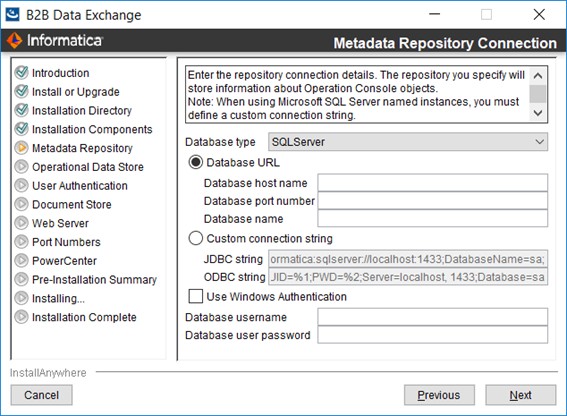Click the Informatica logo icon in header
567x416 pixels.
14,40
